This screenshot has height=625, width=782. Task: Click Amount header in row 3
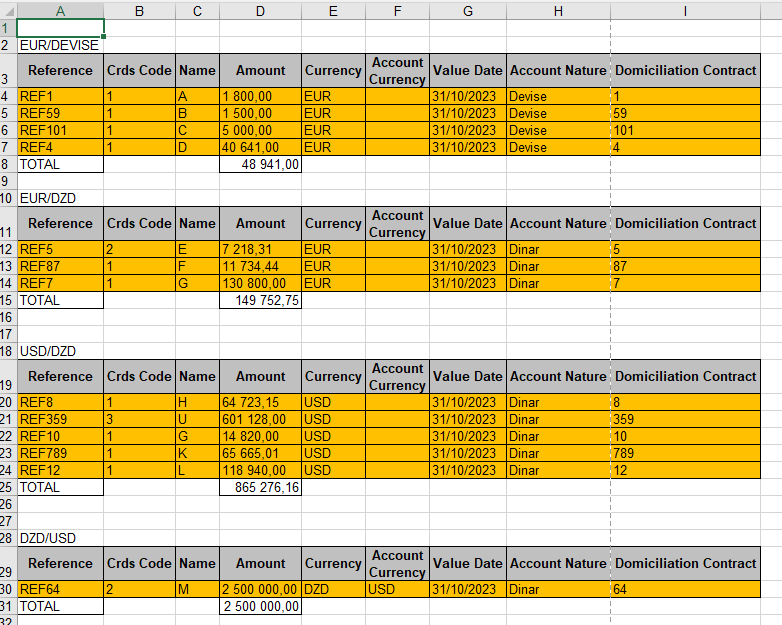click(260, 71)
